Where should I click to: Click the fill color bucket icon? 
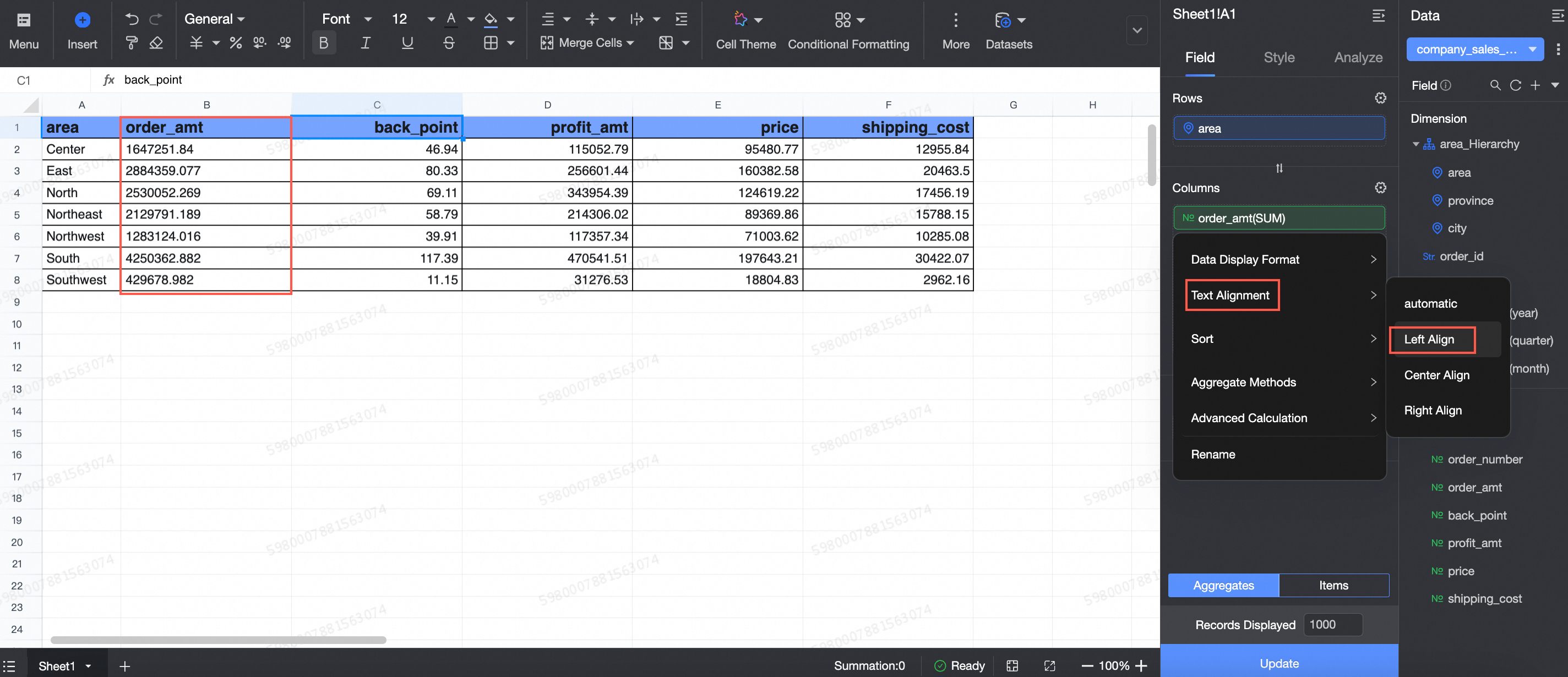pyautogui.click(x=491, y=19)
